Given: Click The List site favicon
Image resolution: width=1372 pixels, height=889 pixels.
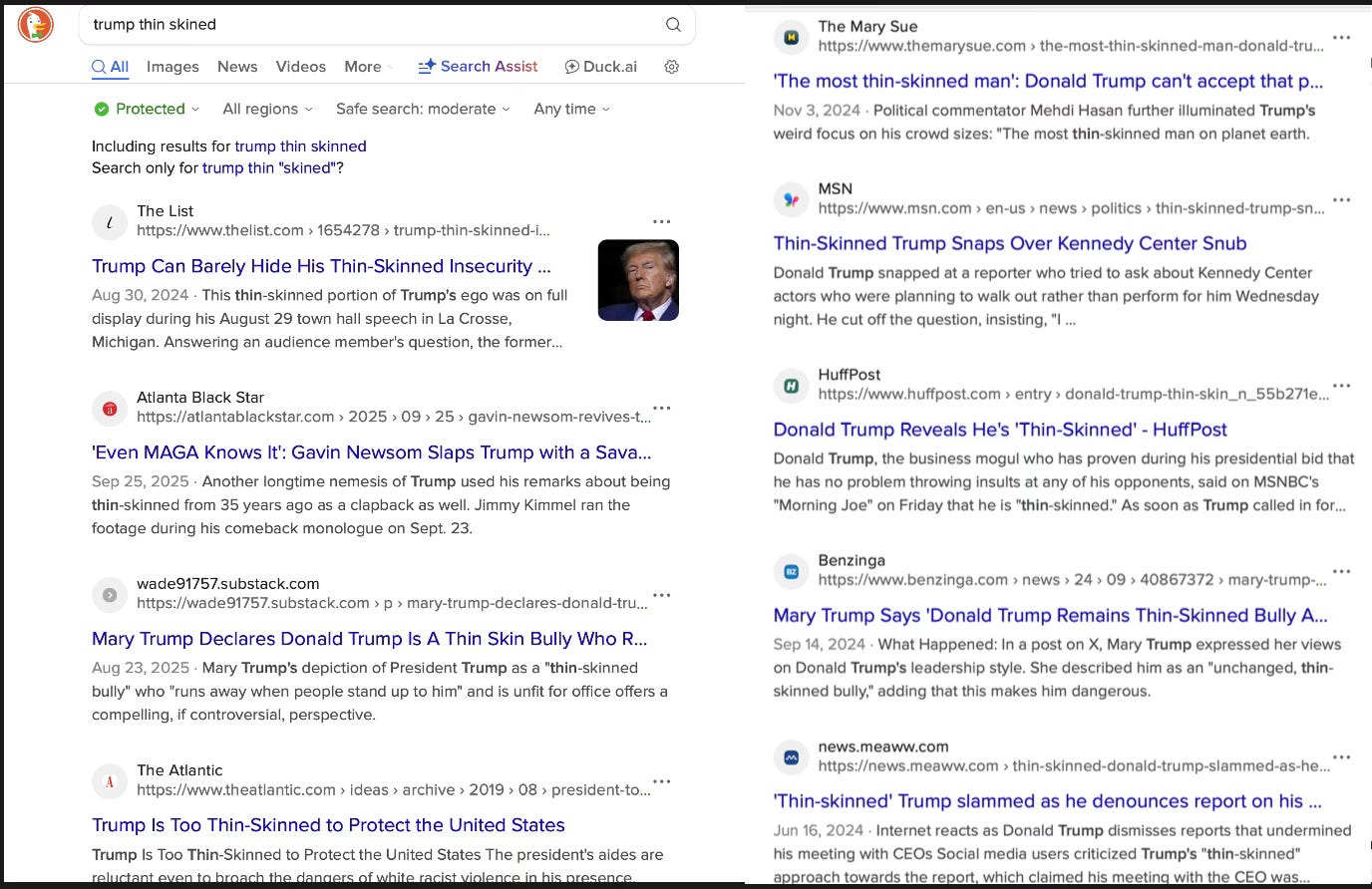Looking at the screenshot, I should coord(110,222).
